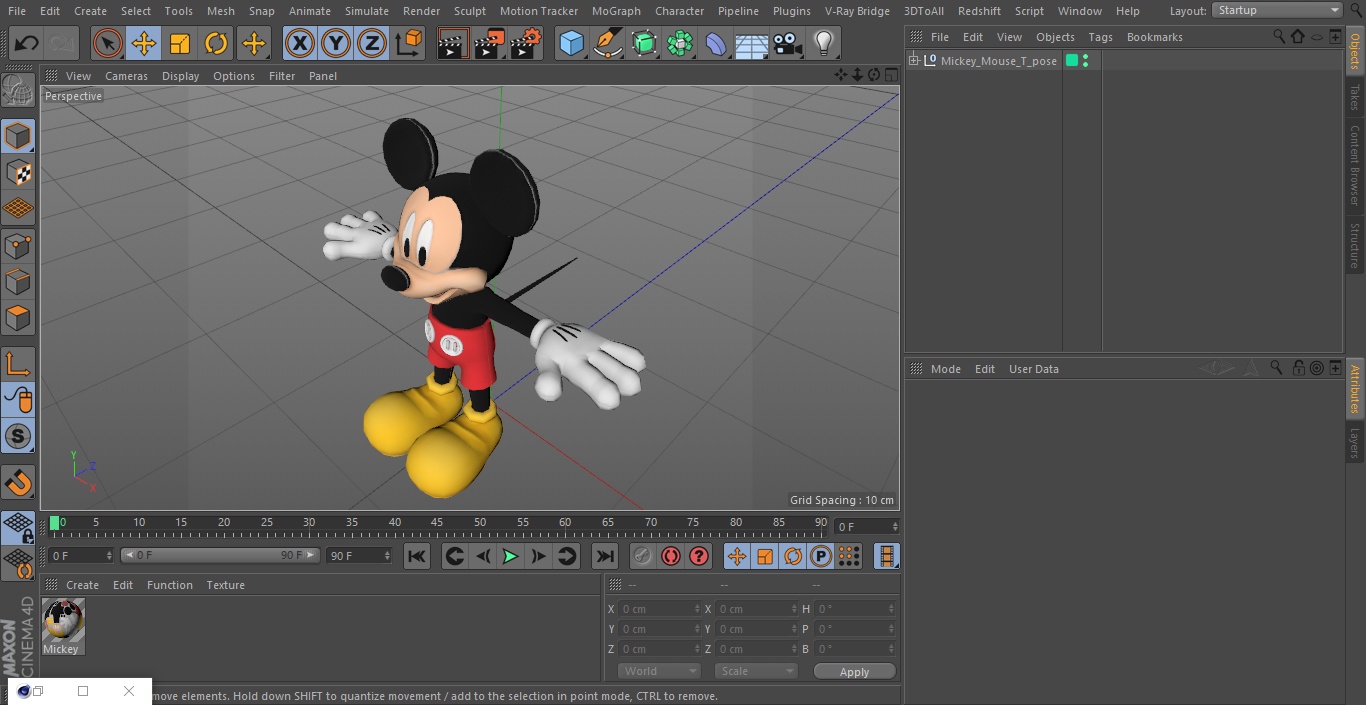Go to start of timeline
Image resolution: width=1366 pixels, height=705 pixels.
pyautogui.click(x=417, y=556)
